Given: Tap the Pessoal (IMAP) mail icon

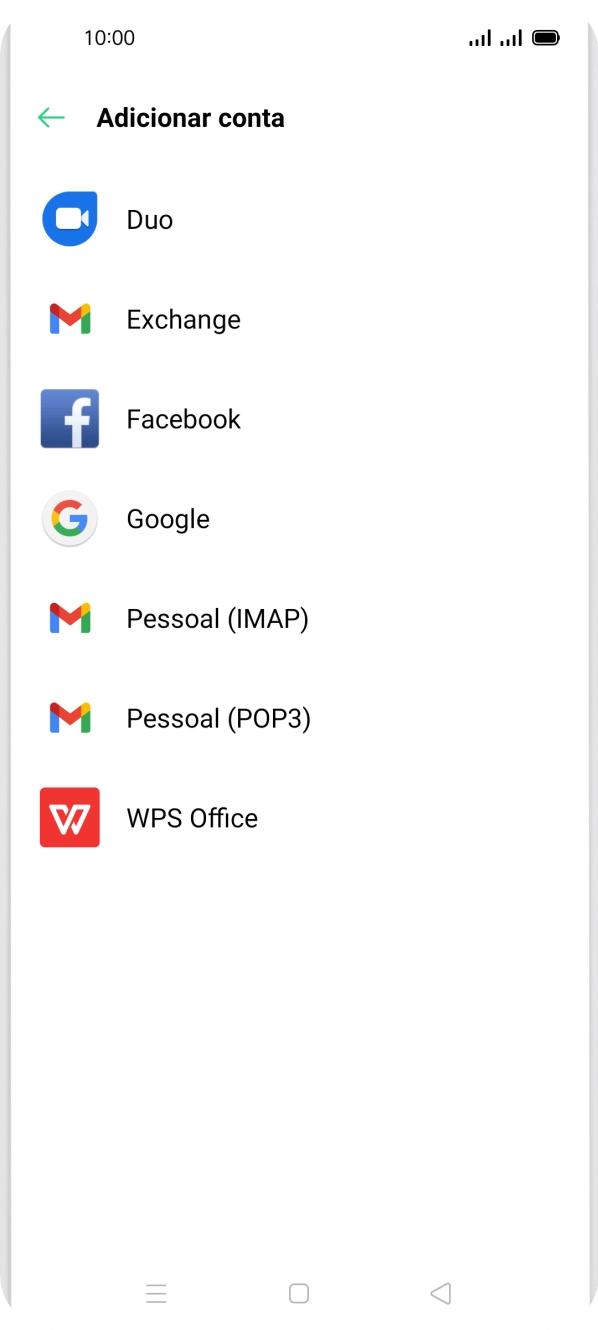Looking at the screenshot, I should (69, 618).
